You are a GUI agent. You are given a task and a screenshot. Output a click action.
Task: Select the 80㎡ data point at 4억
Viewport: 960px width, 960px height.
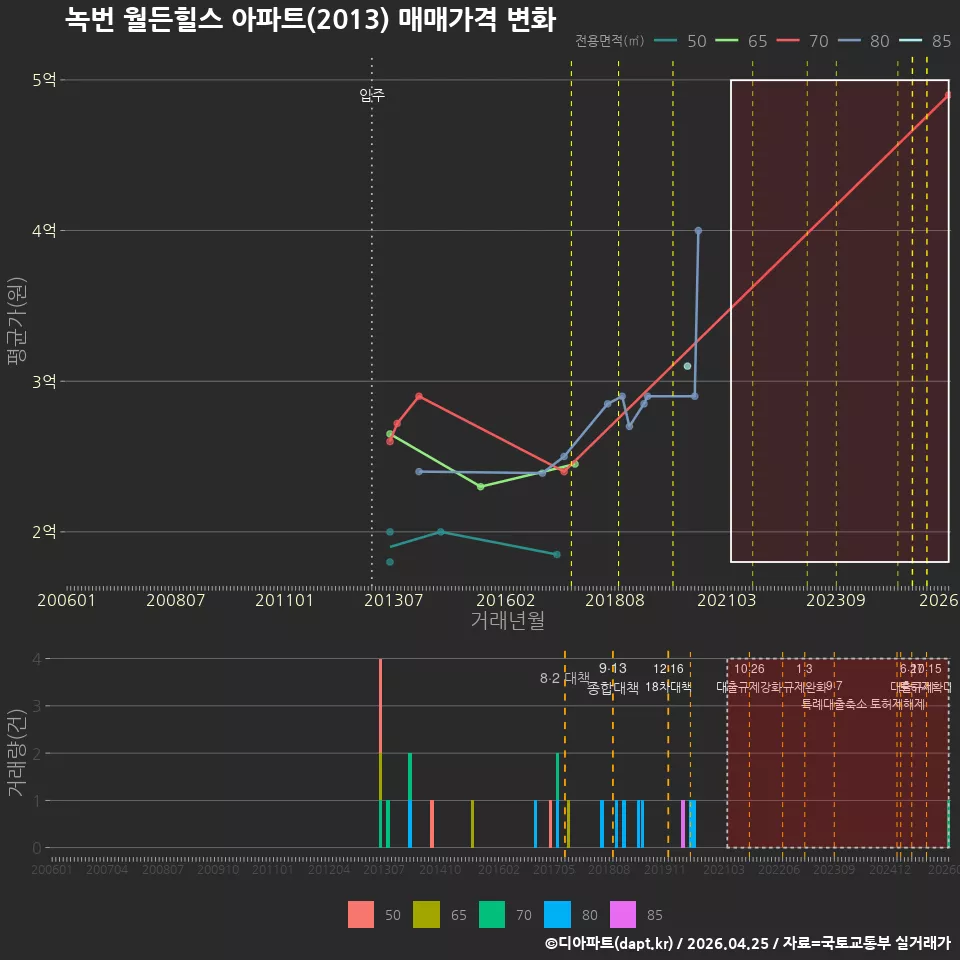tap(698, 231)
